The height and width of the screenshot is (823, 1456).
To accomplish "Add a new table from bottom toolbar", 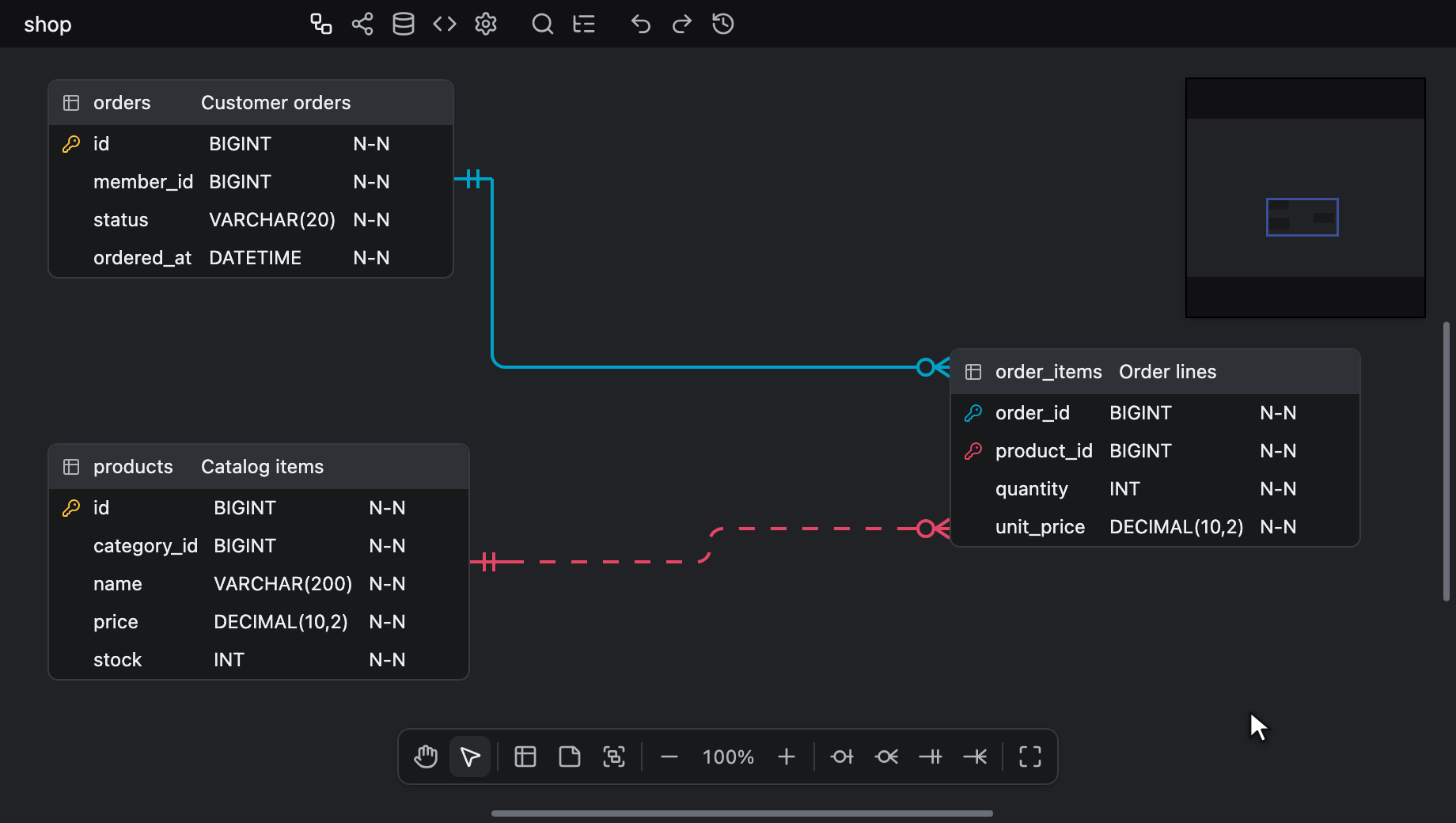I will click(x=525, y=757).
